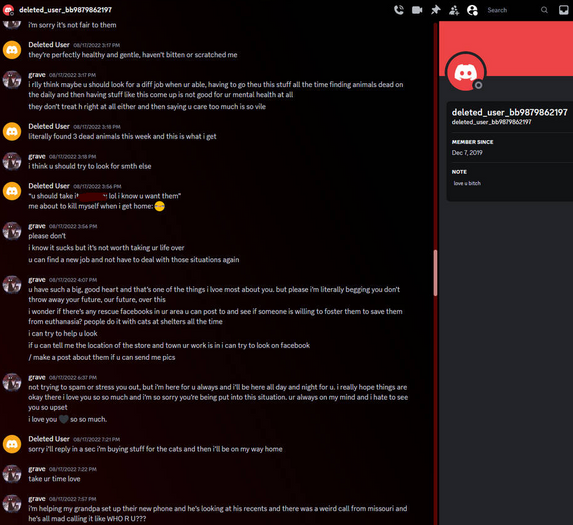The height and width of the screenshot is (525, 573).
Task: Click the chat scrollbar thumb
Action: tap(435, 273)
